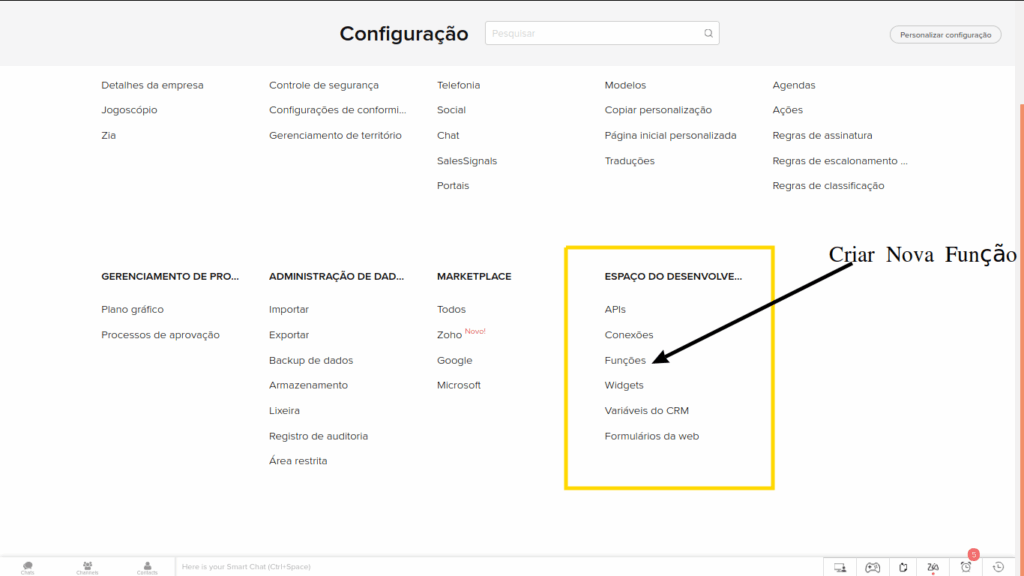Open Modelos link
This screenshot has width=1024, height=576.
[625, 85]
